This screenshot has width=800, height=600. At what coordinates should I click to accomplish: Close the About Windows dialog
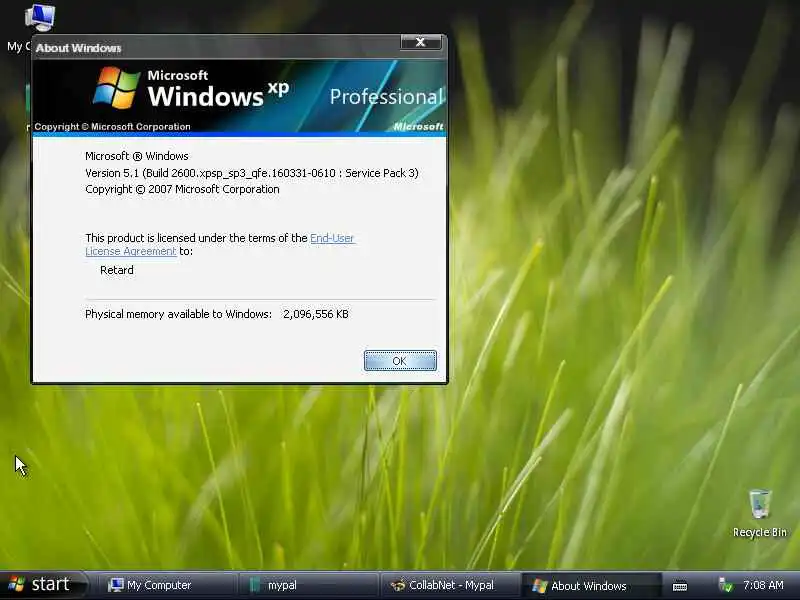click(420, 42)
